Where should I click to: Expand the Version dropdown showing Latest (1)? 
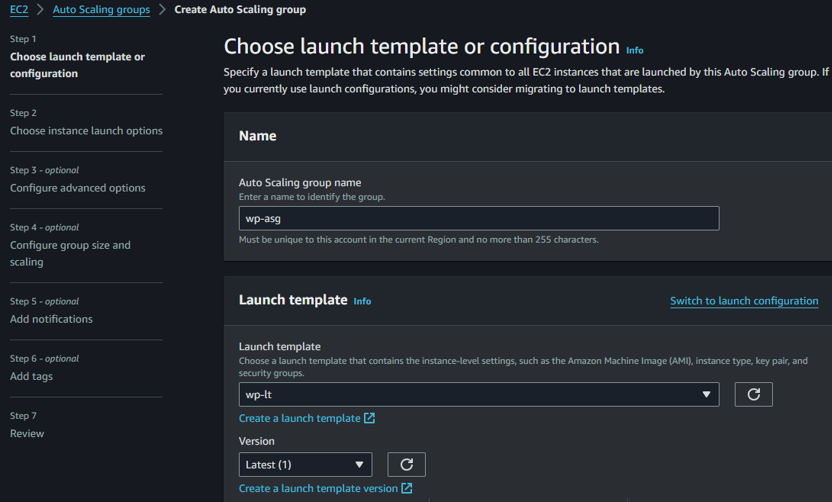pos(305,464)
